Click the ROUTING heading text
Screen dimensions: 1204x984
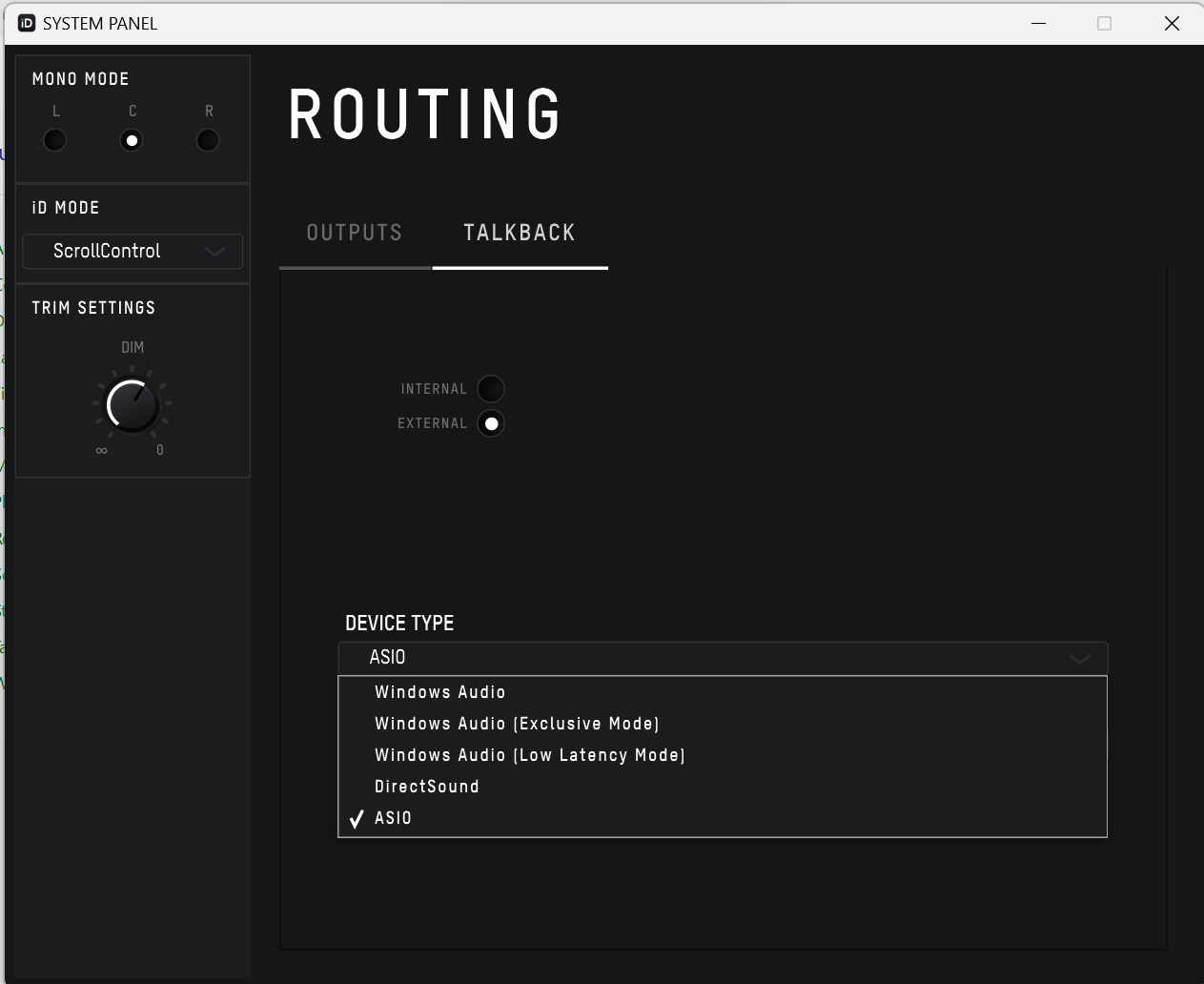425,114
